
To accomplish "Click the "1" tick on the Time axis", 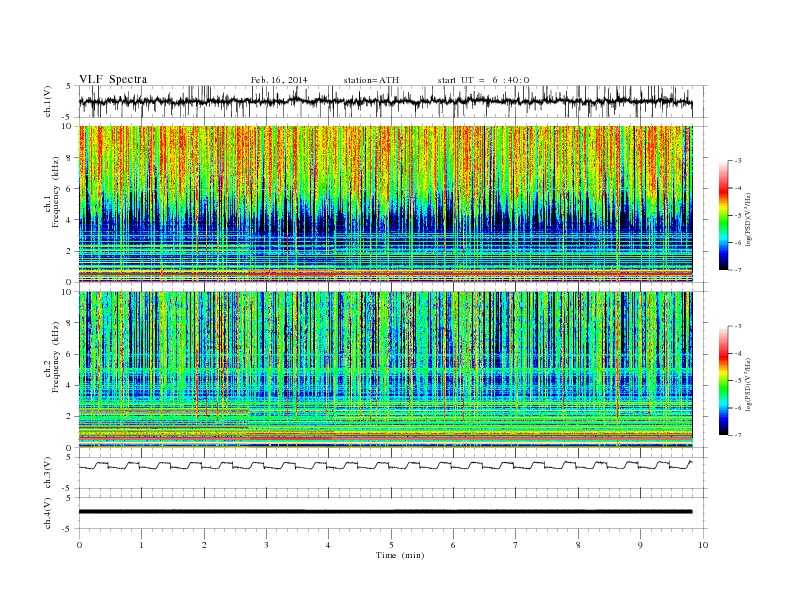I will click(141, 545).
